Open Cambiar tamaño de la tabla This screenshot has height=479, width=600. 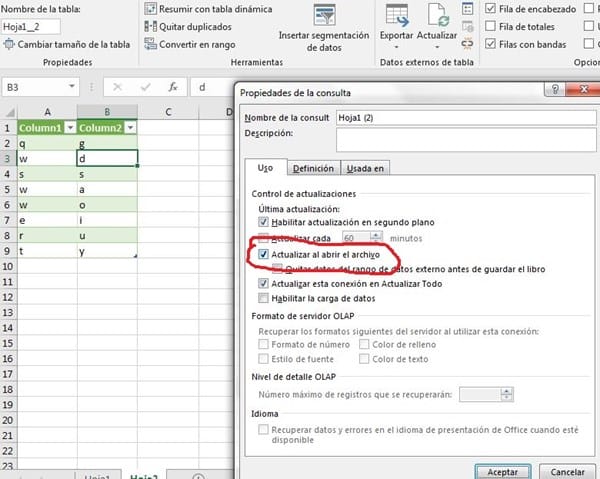[x=67, y=44]
